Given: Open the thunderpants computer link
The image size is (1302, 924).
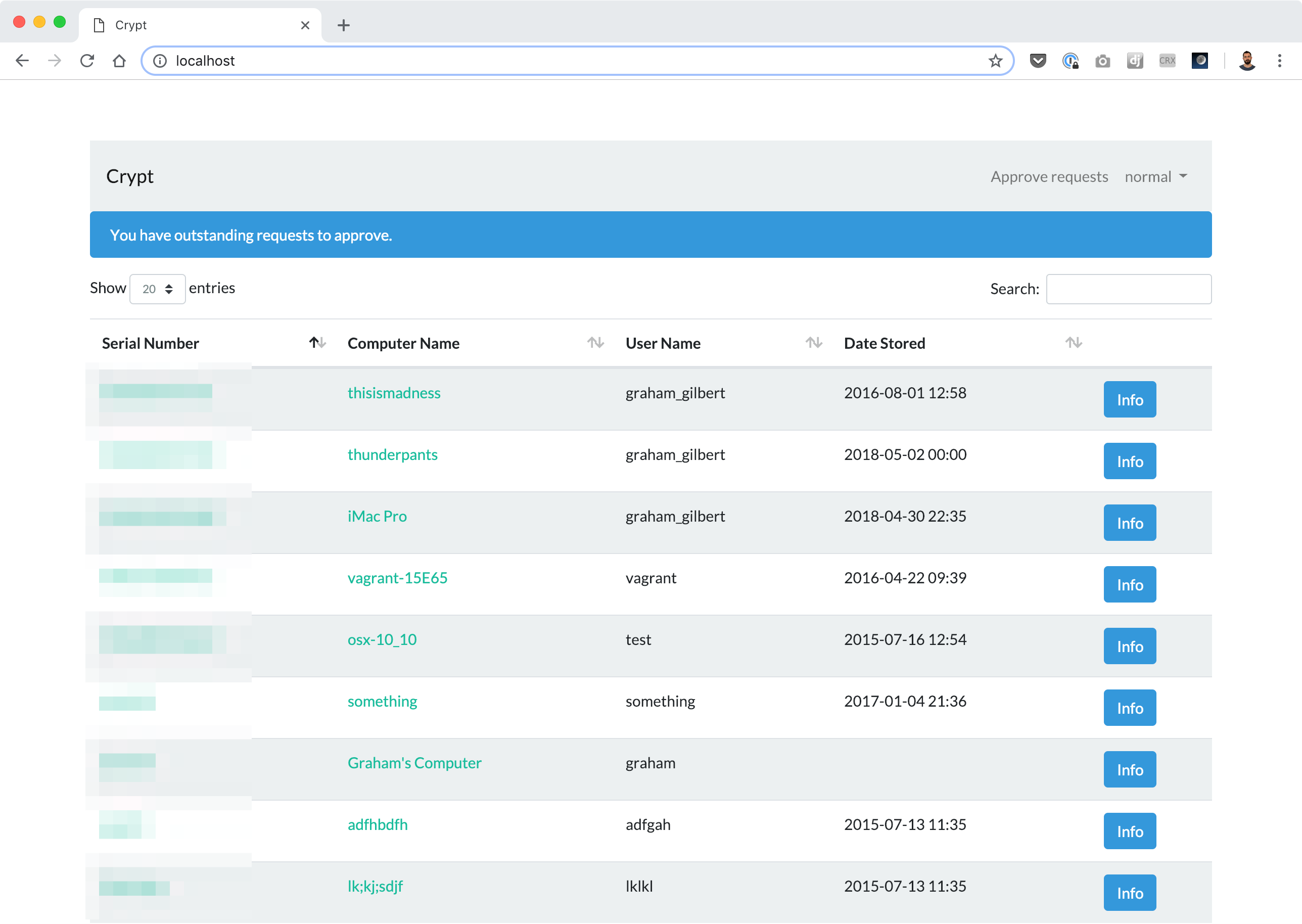Looking at the screenshot, I should (x=392, y=454).
